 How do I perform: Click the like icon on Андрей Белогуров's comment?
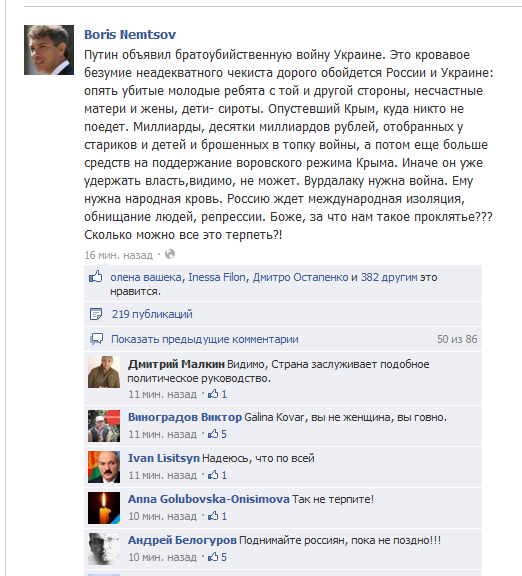pyautogui.click(x=213, y=557)
